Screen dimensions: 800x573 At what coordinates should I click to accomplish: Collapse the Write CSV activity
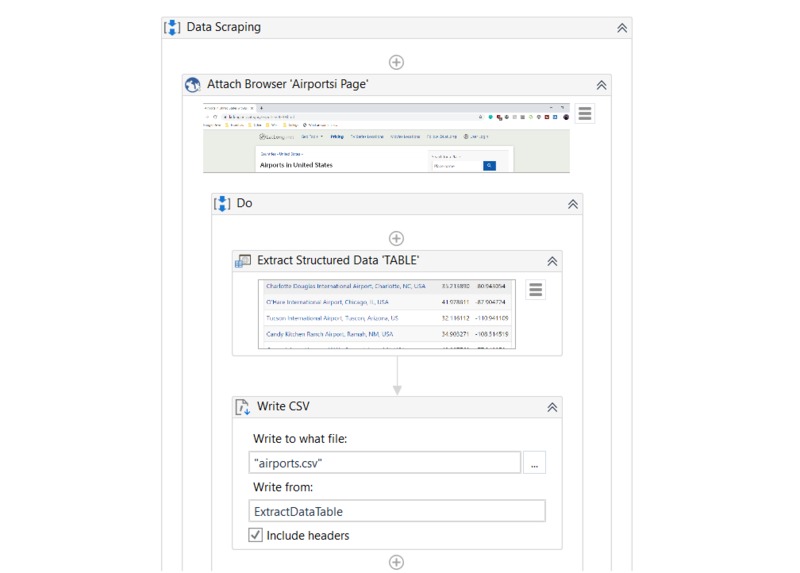point(552,407)
